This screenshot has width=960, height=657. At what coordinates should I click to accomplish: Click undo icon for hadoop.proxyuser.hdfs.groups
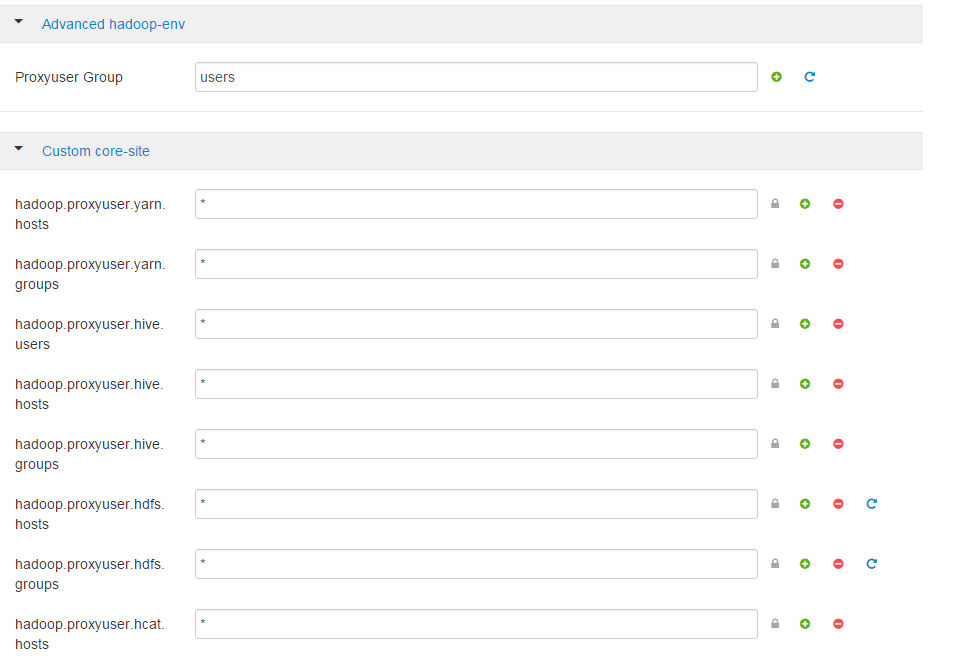[x=872, y=564]
